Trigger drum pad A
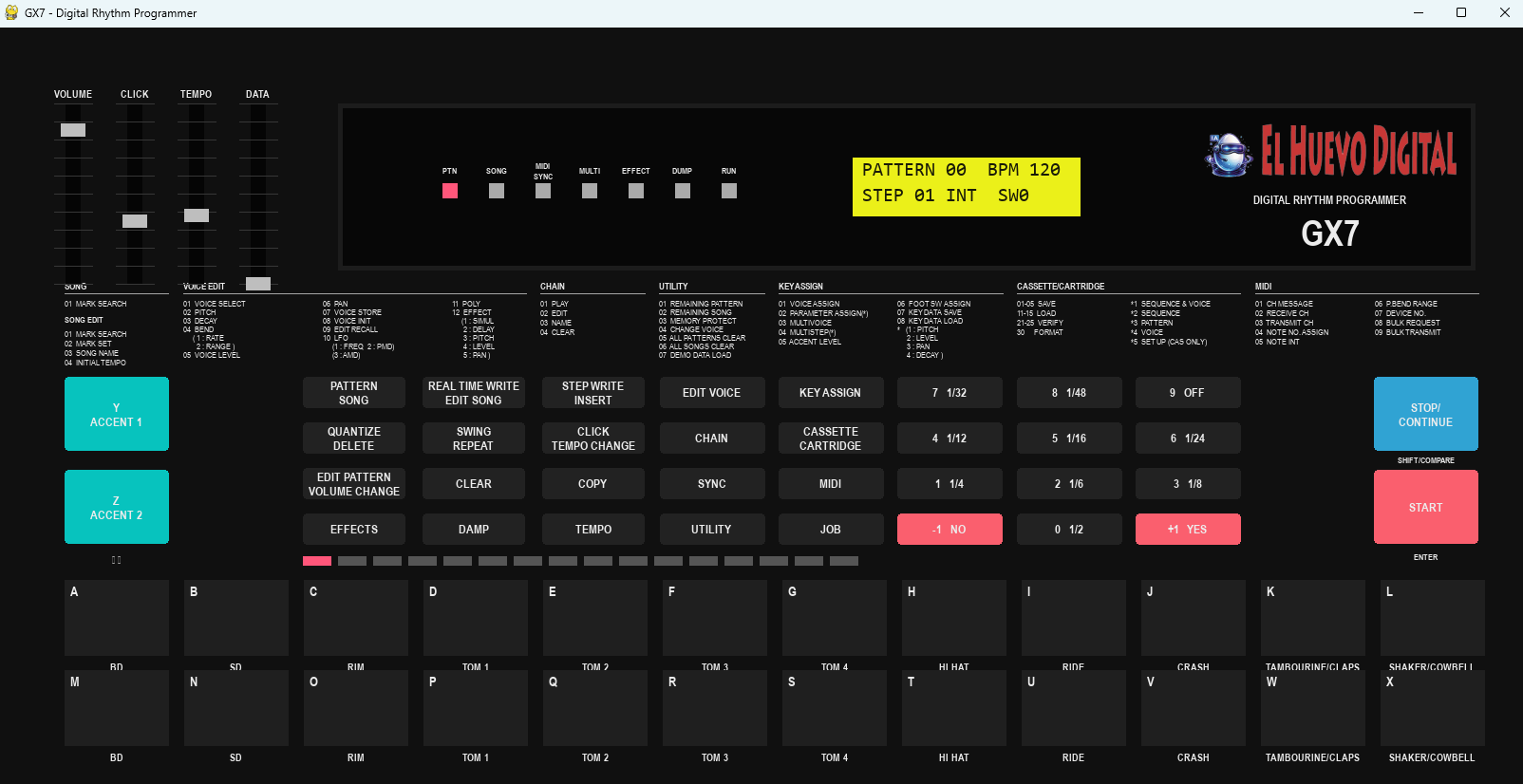The image size is (1523, 784). point(117,618)
